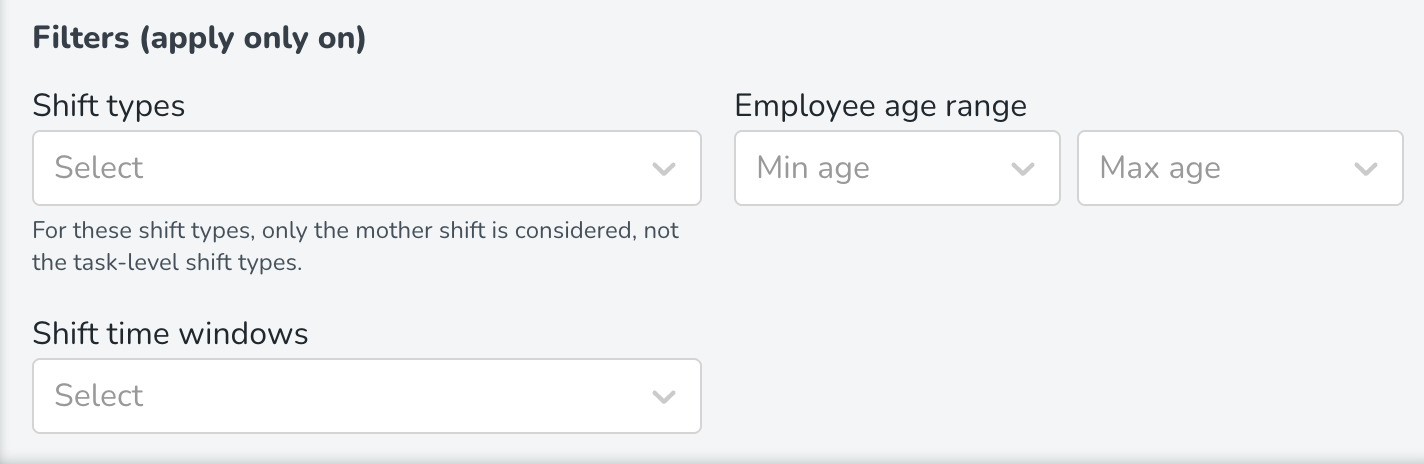The image size is (1424, 464).
Task: Click the Shift types label
Action: pos(109,105)
